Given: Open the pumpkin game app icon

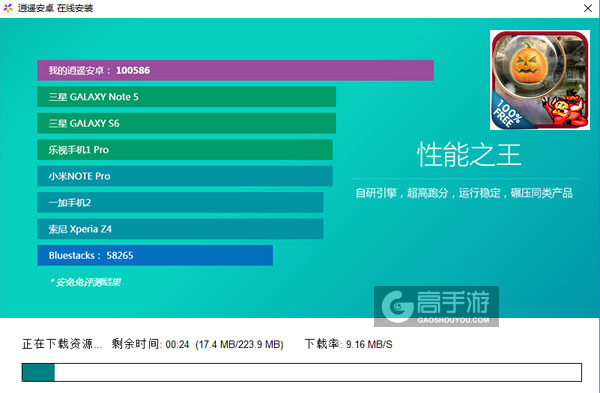Looking at the screenshot, I should (540, 80).
